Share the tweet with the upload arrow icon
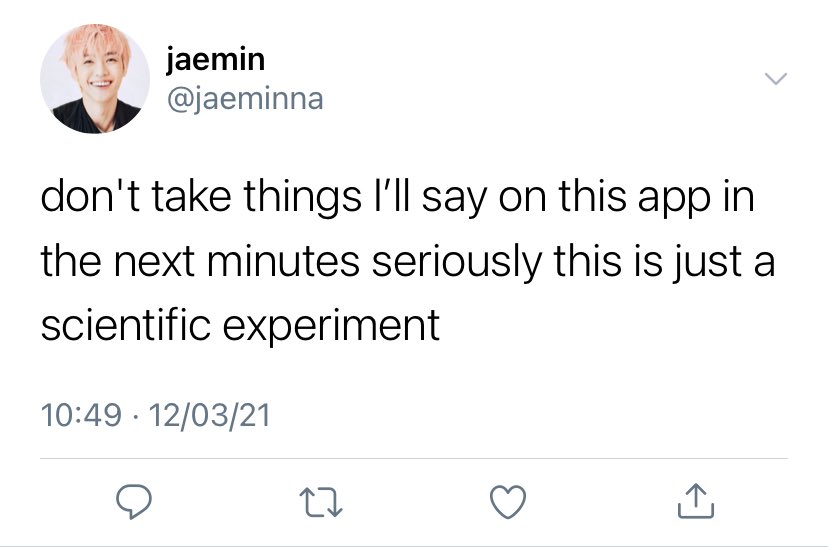Viewport: 828px width, 547px height. (696, 501)
